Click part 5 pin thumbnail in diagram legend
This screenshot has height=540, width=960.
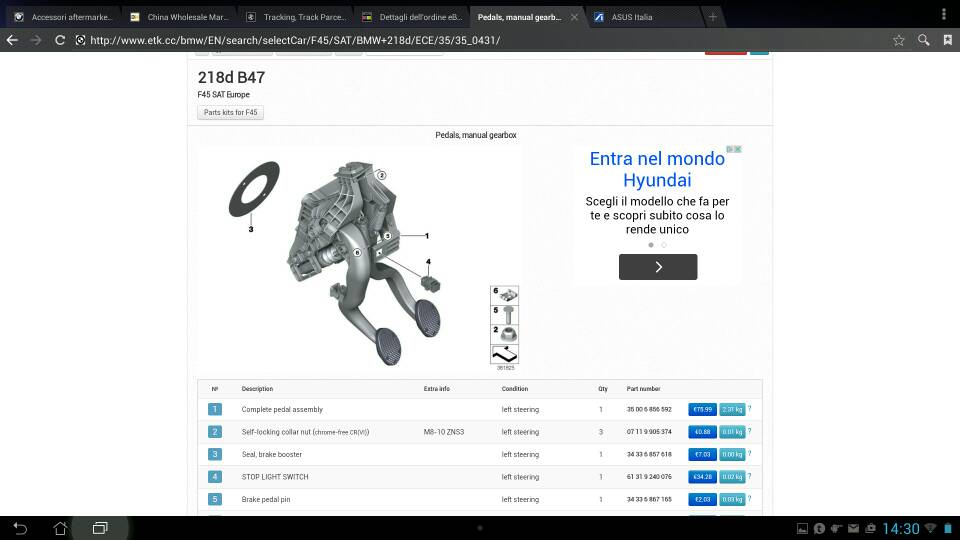tap(504, 315)
